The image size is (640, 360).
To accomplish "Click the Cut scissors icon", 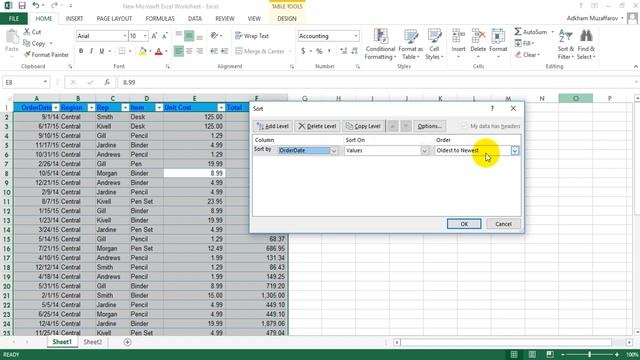I will tap(27, 31).
